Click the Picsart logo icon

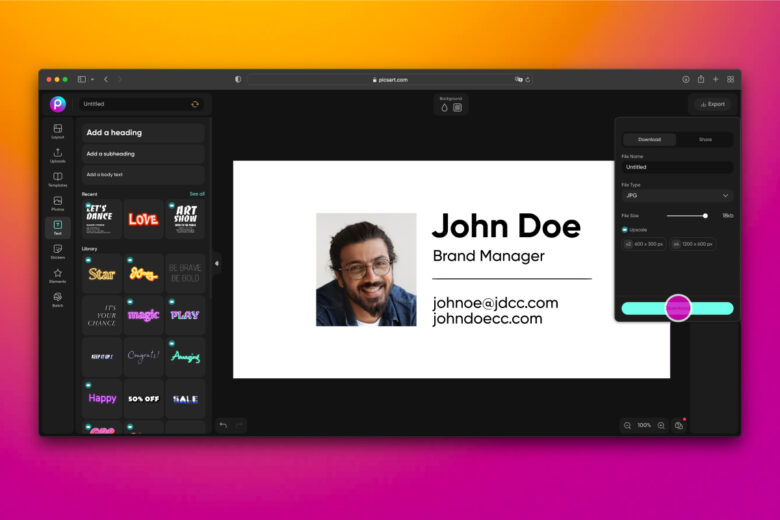point(58,104)
